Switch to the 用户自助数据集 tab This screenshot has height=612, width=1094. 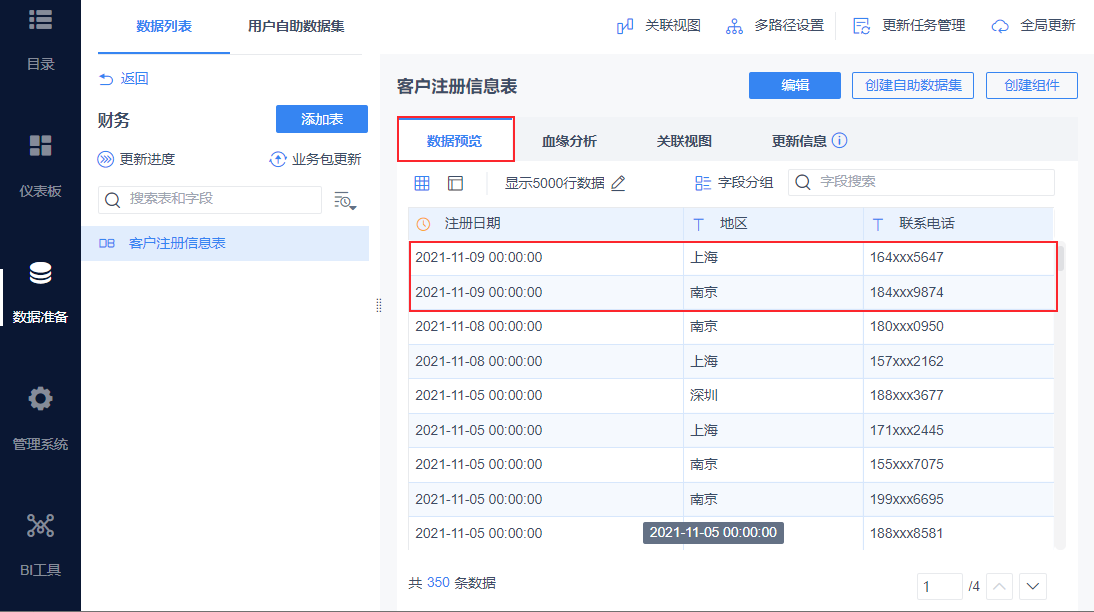[296, 27]
